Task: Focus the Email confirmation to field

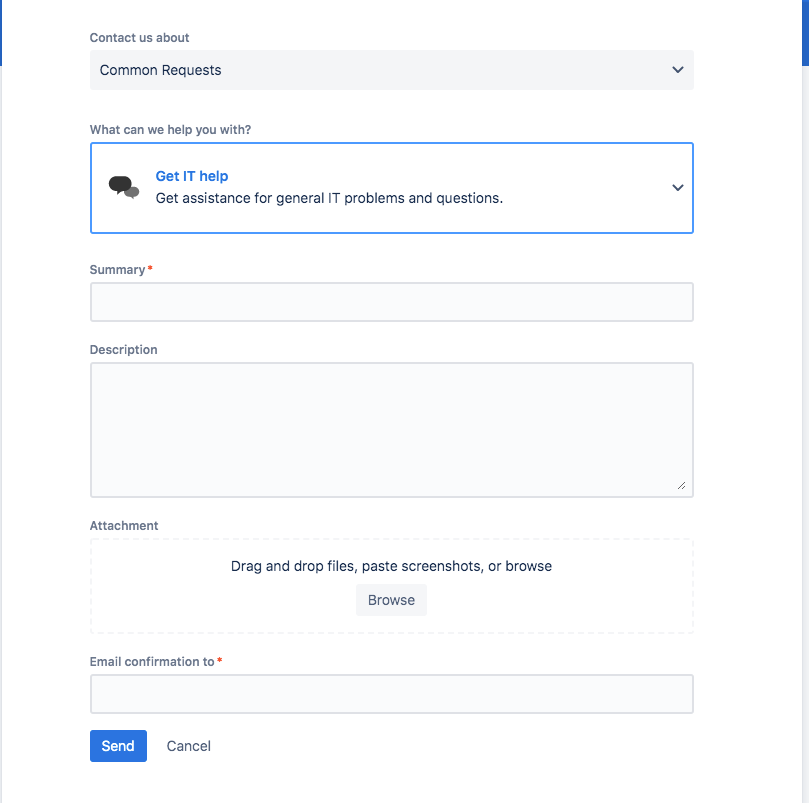Action: 391,693
